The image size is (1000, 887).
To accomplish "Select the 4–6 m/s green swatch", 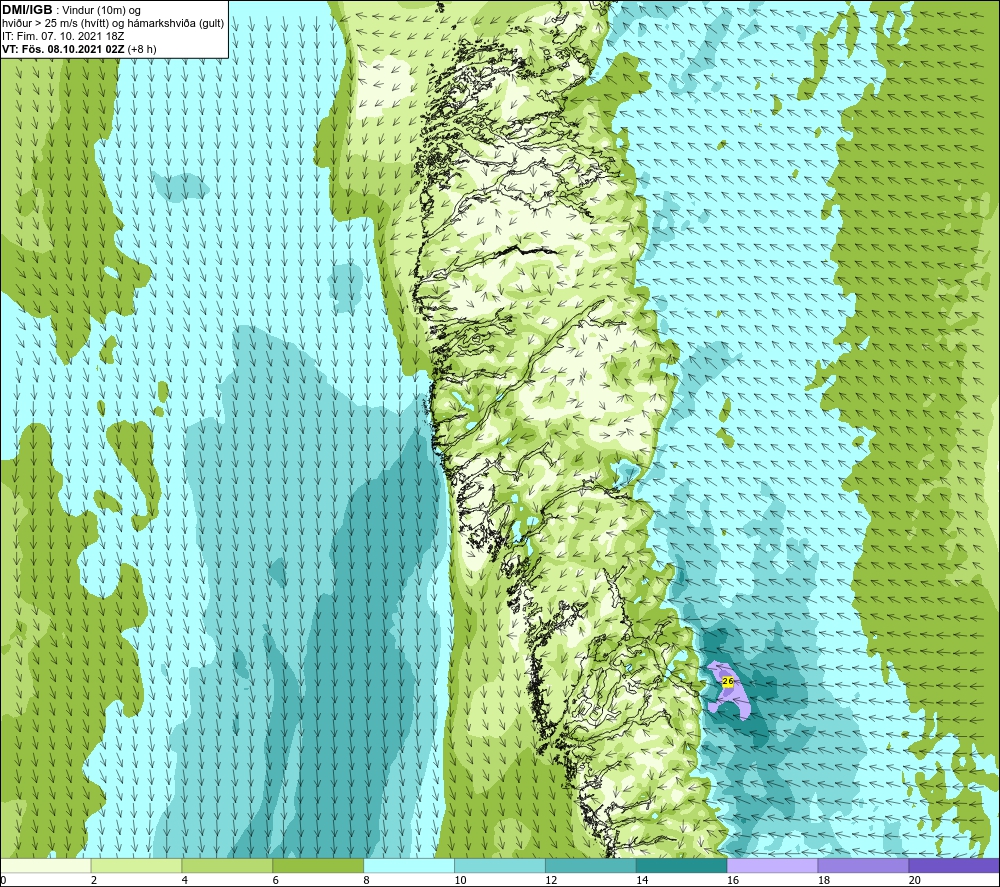I will coord(227,865).
